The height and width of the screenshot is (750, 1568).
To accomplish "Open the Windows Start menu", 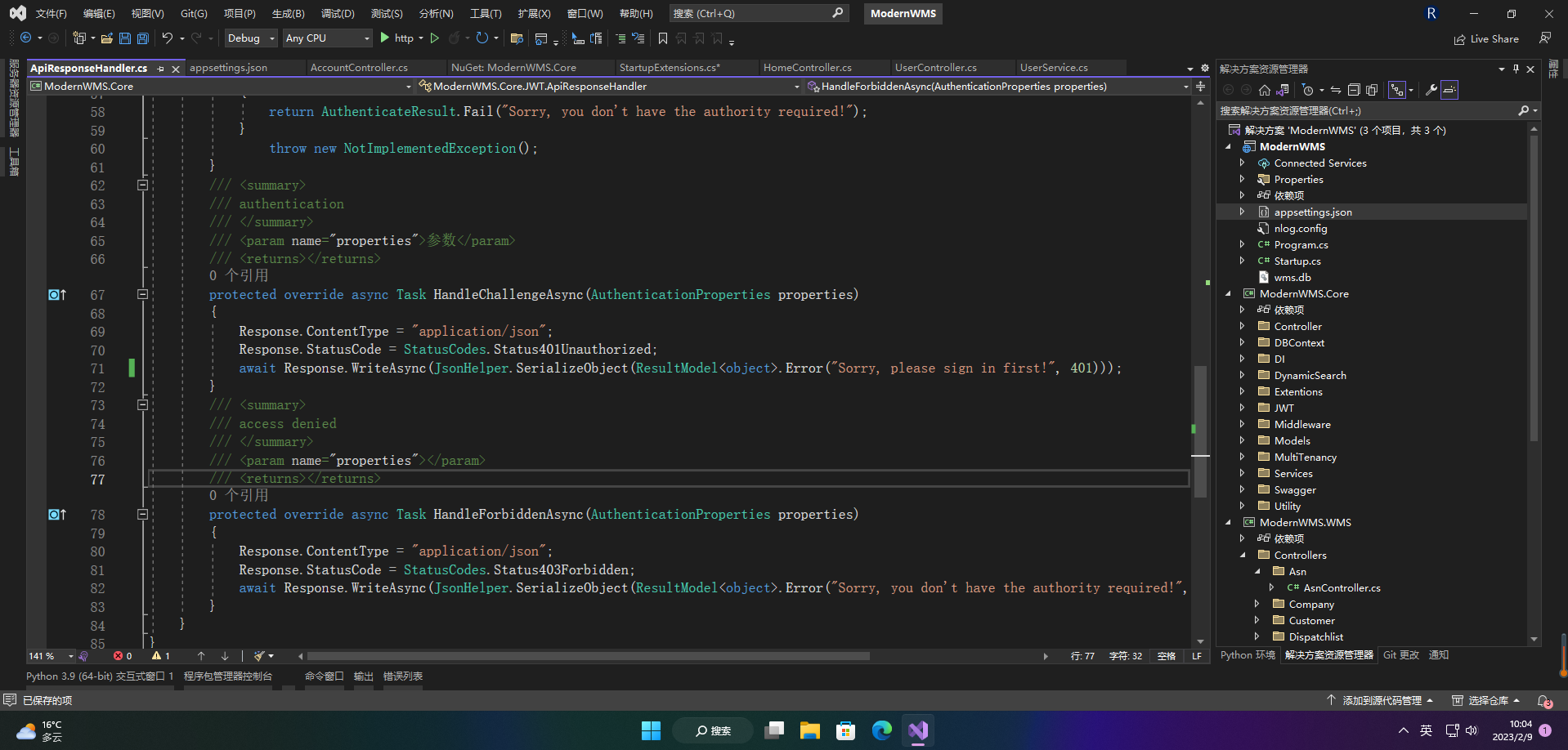I will pos(651,730).
